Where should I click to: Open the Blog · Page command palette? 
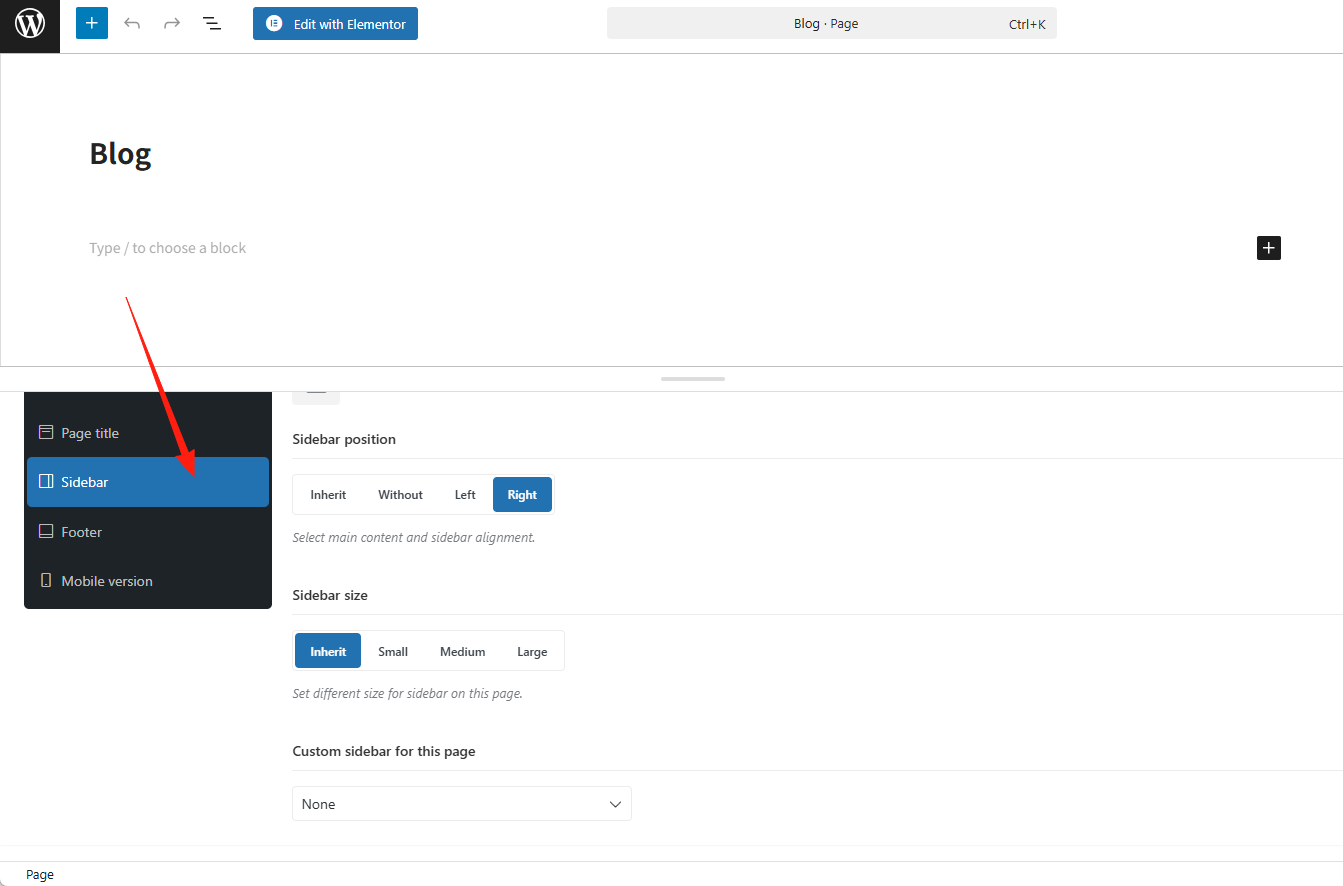click(x=831, y=24)
